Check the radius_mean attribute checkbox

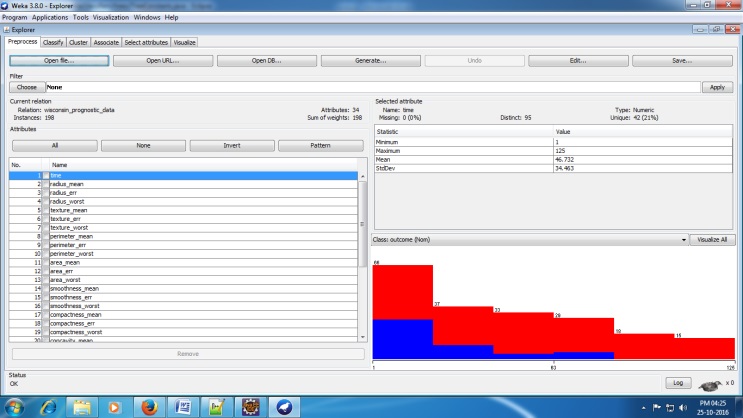pyautogui.click(x=45, y=185)
